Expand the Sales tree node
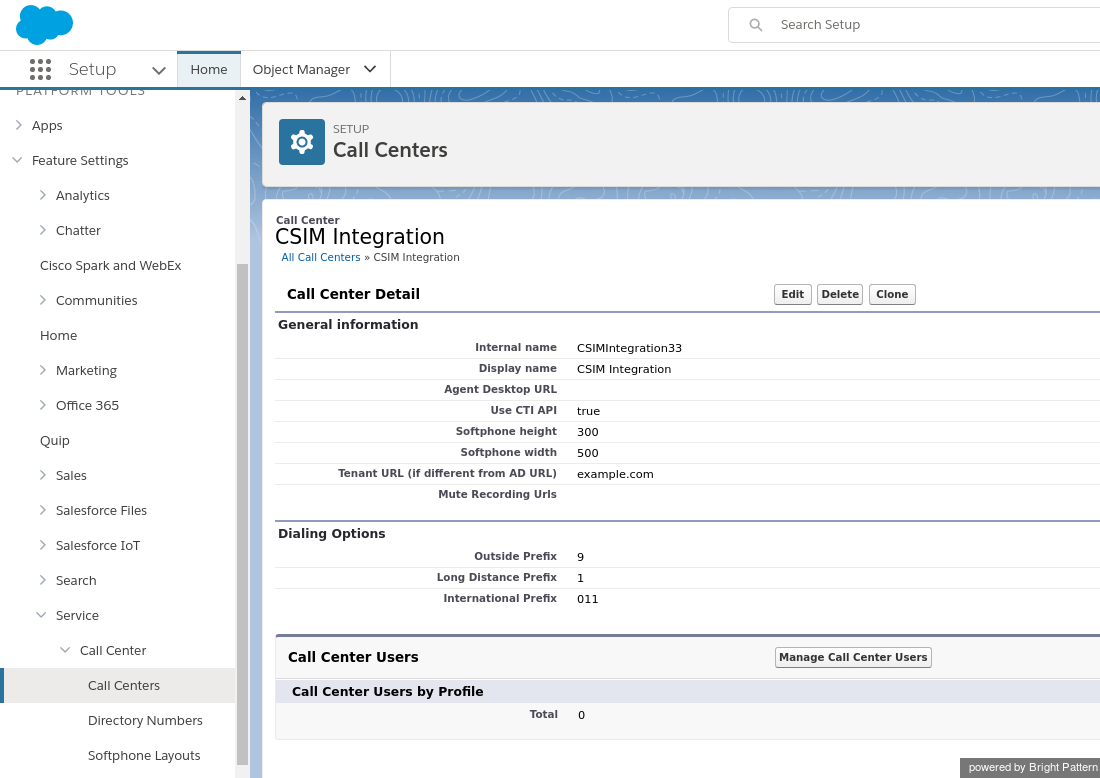The width and height of the screenshot is (1100, 778). 43,476
